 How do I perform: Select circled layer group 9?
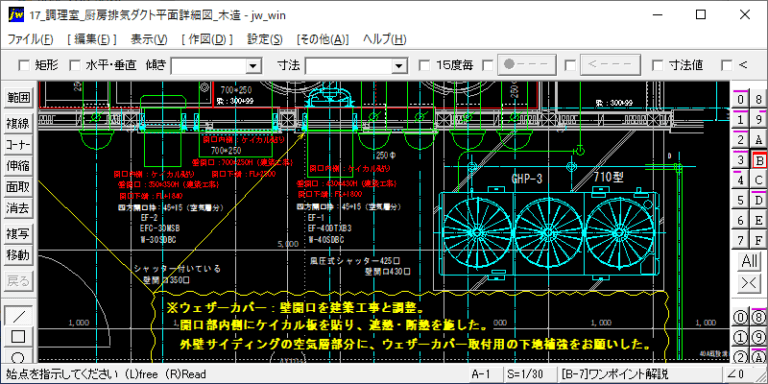[758, 337]
